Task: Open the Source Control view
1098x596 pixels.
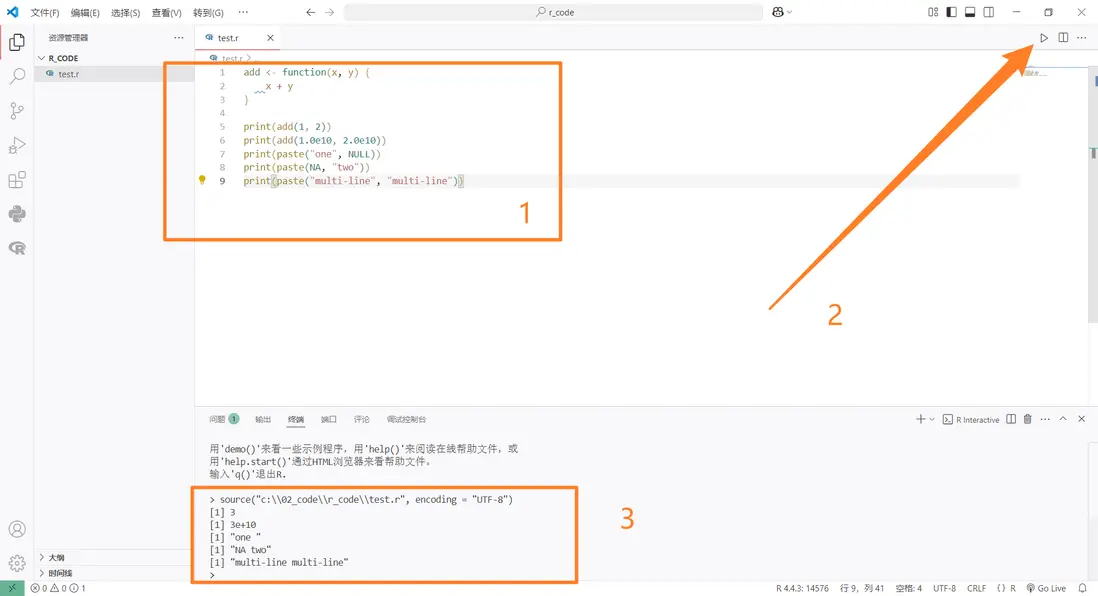Action: click(x=17, y=110)
